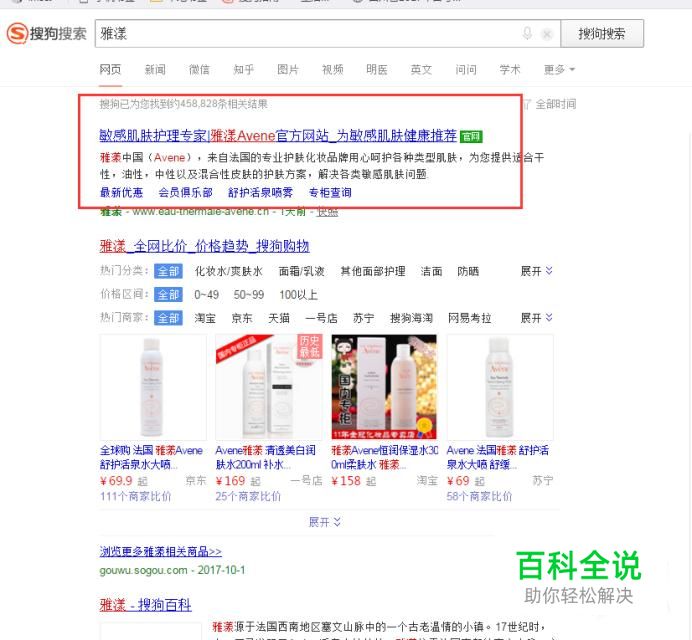The width and height of the screenshot is (692, 640).
Task: Click the 舒护活泉喷雾 sublink
Action: 260,192
